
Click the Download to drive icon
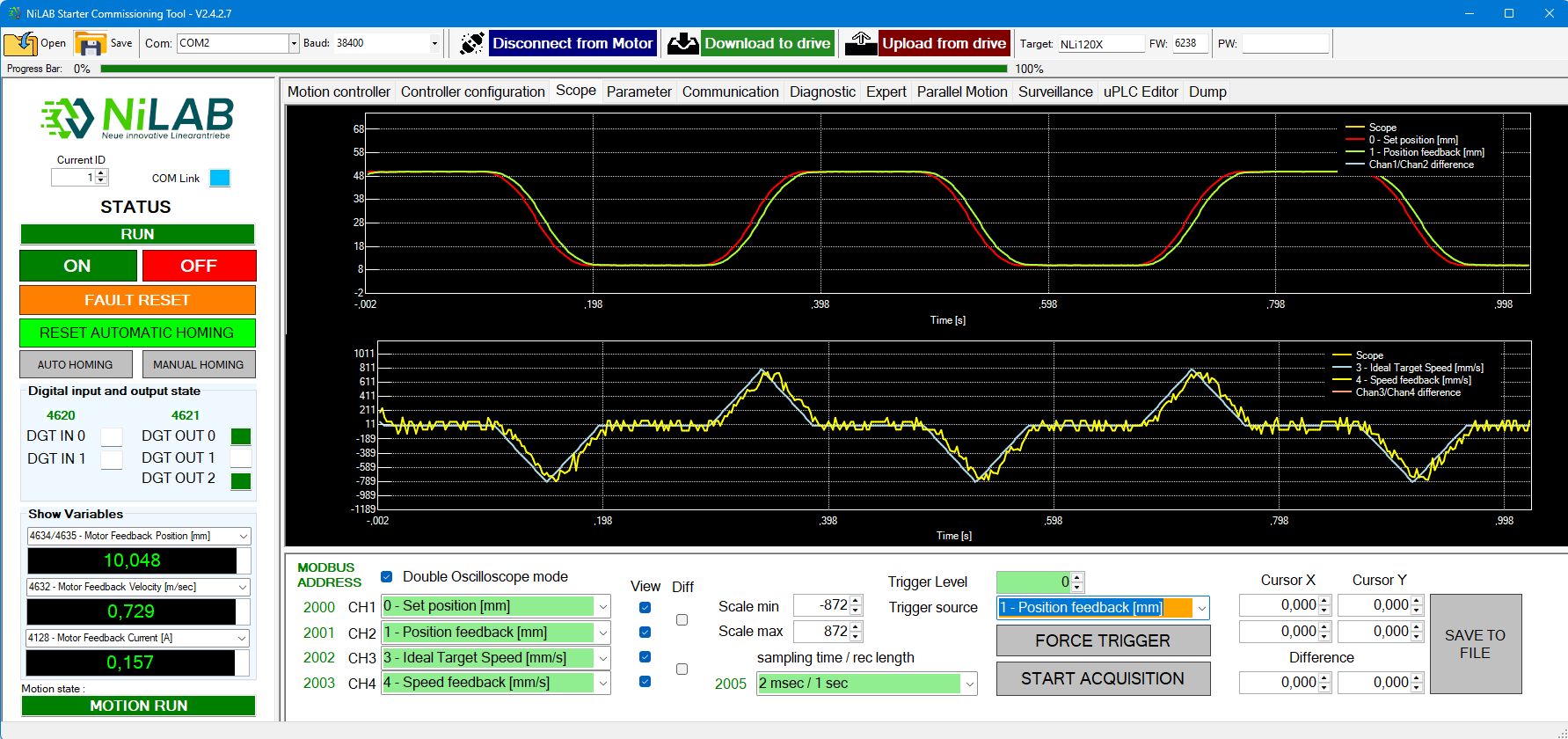pyautogui.click(x=682, y=43)
